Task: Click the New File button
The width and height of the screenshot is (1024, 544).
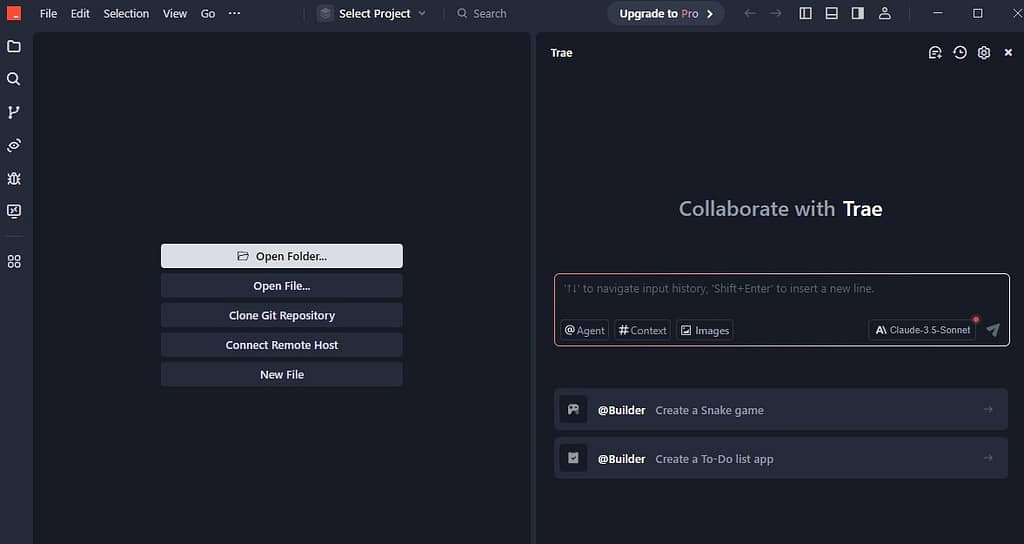Action: (281, 374)
